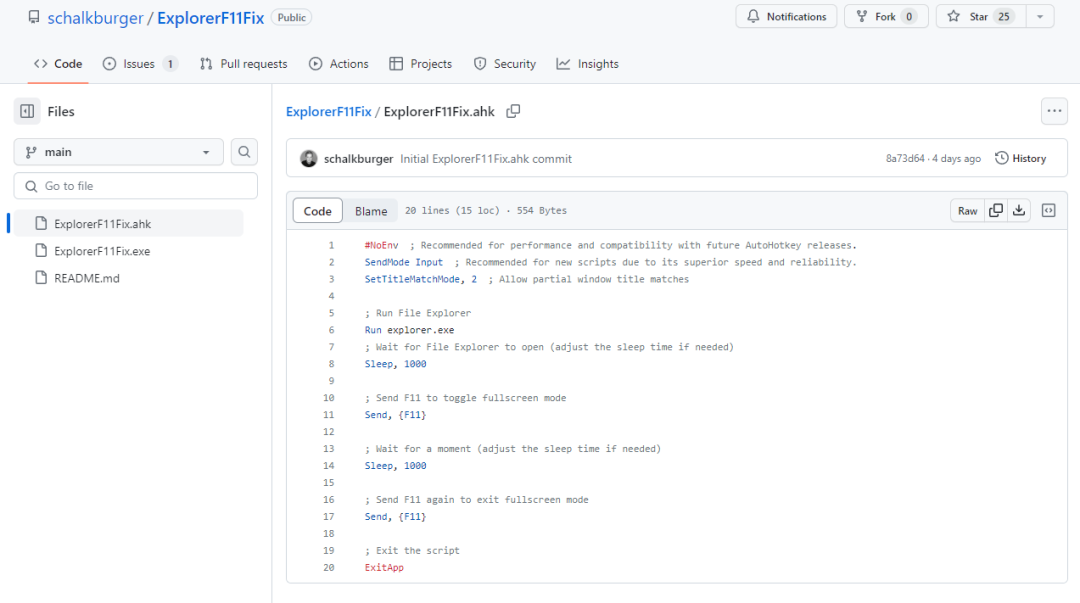Image resolution: width=1080 pixels, height=603 pixels.
Task: Select ExplorerF11Fix.exe in file tree
Action: tap(128, 251)
